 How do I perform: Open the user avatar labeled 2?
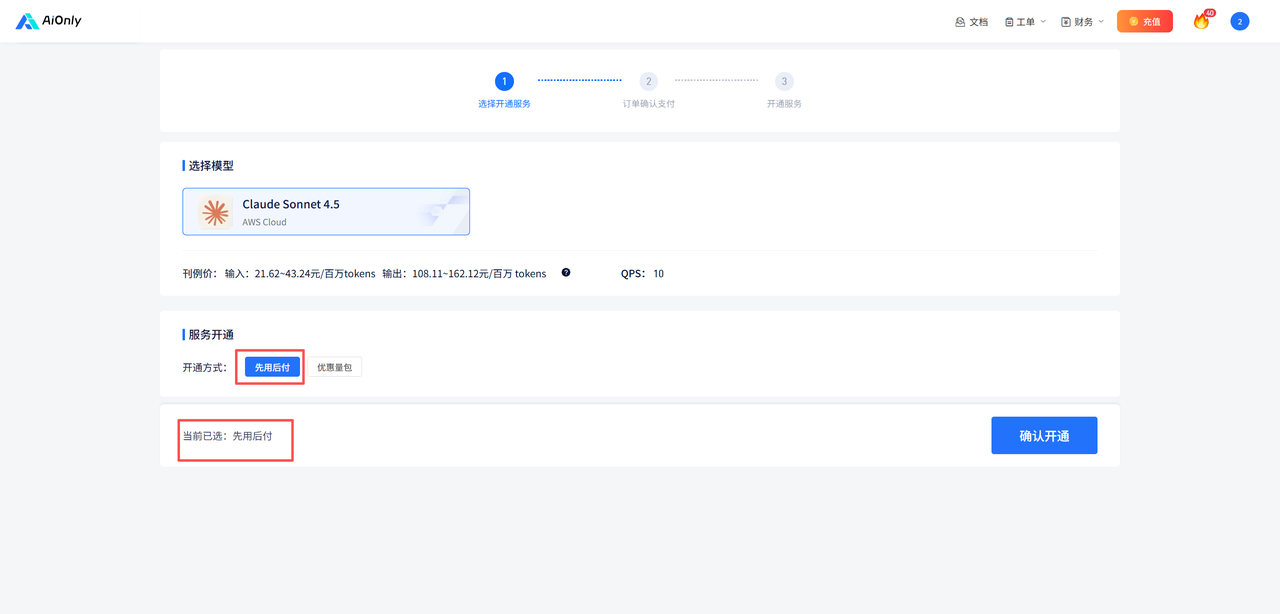coord(1240,21)
